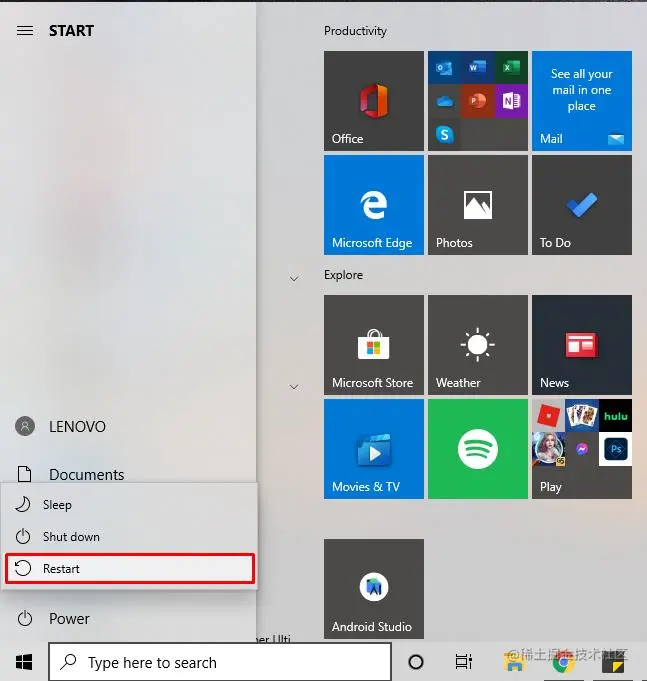Open OneDrive in the Office folder tile
This screenshot has height=681, width=647.
point(444,101)
